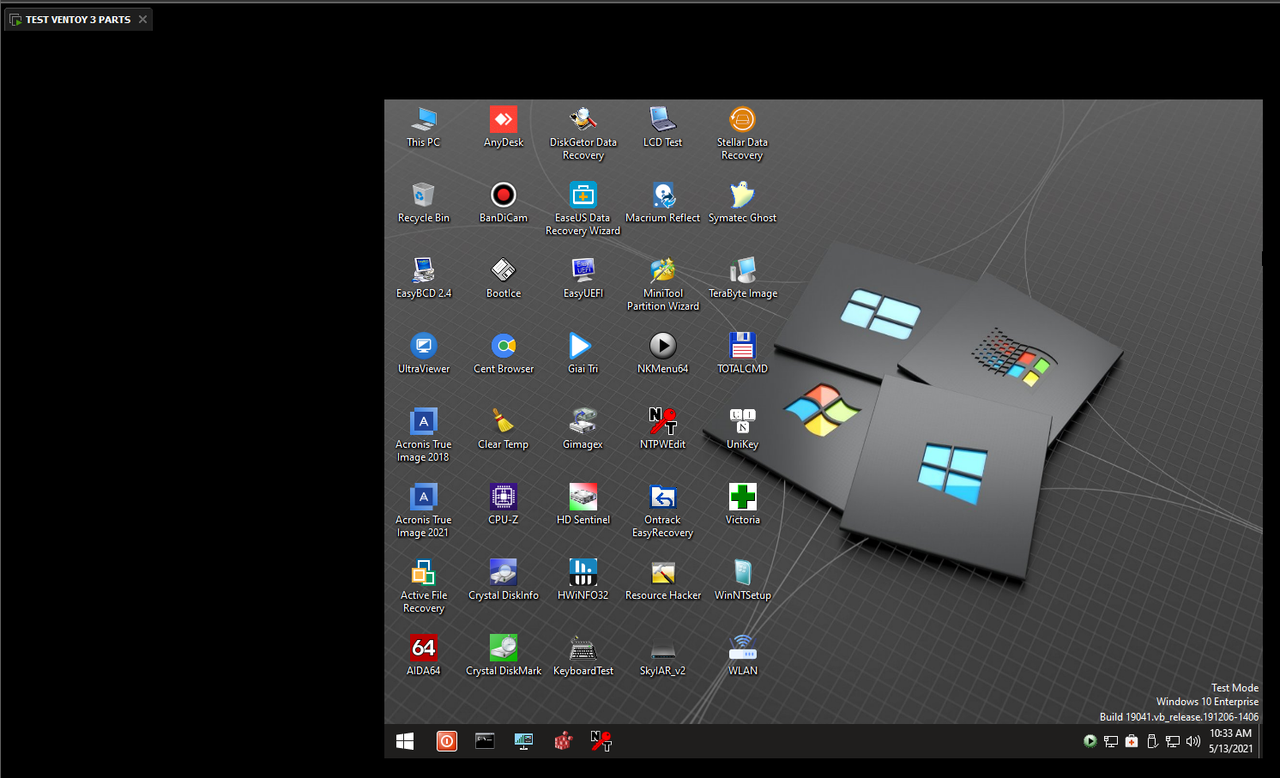Open Resource Hacker
The height and width of the screenshot is (778, 1280).
(662, 580)
